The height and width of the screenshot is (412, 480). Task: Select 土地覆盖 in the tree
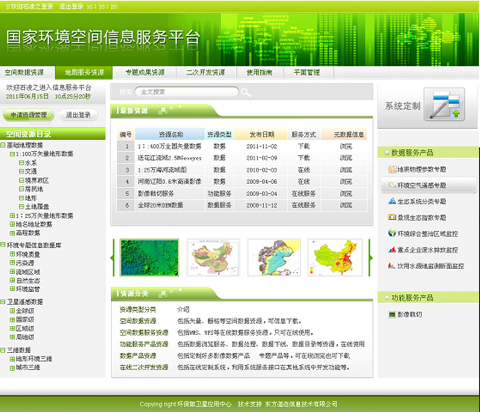pyautogui.click(x=37, y=207)
